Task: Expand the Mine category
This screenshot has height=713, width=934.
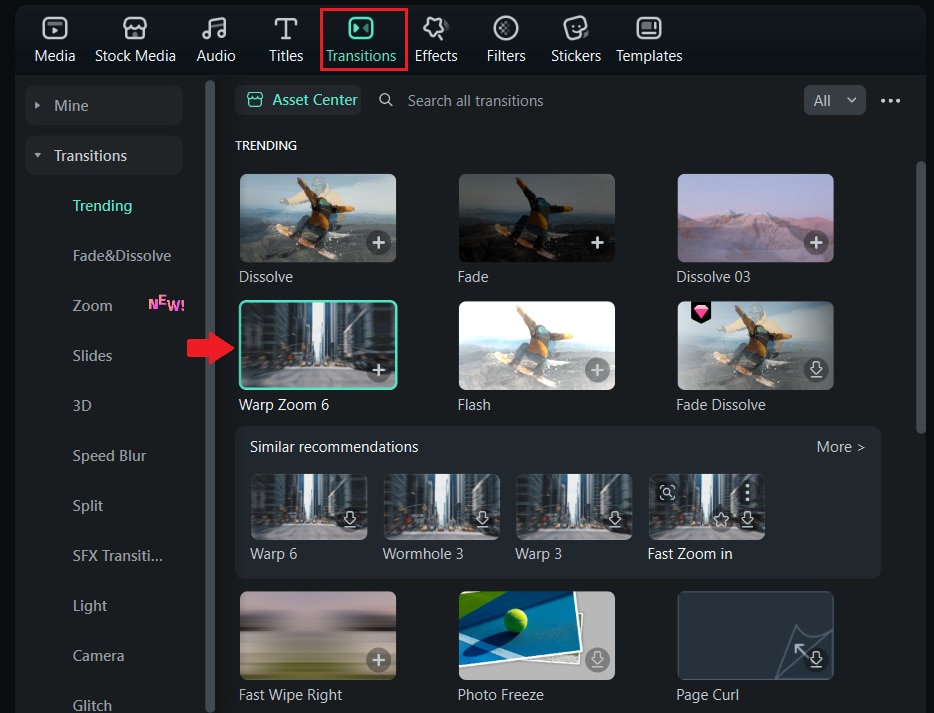Action: (104, 105)
